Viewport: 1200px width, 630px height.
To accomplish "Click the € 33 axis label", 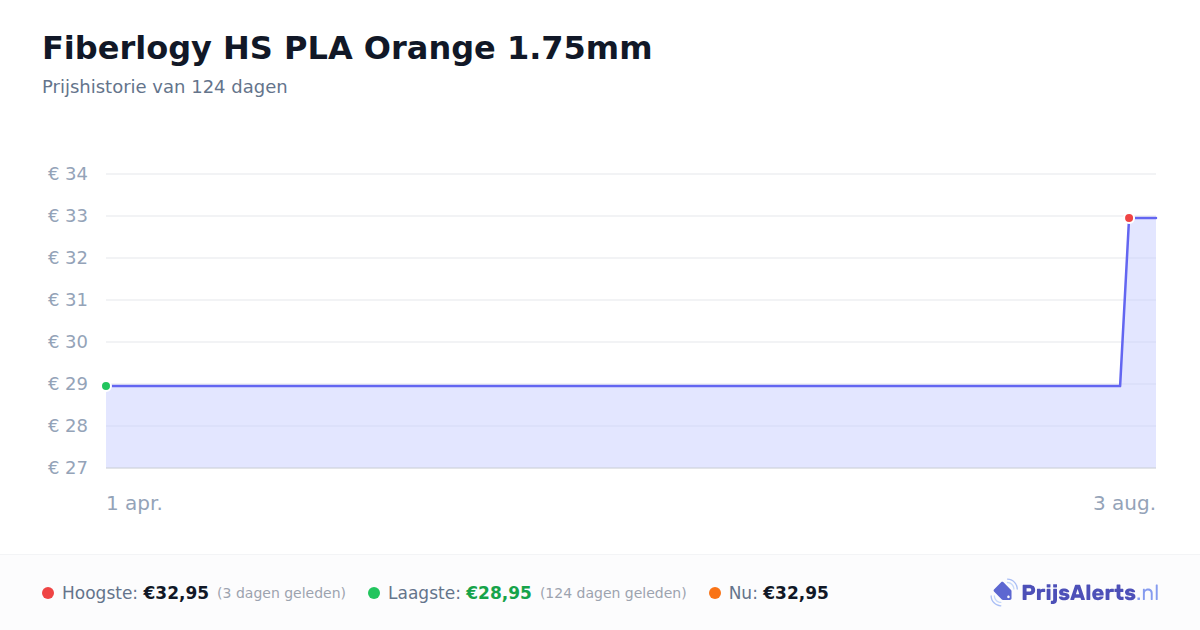I will (x=68, y=216).
